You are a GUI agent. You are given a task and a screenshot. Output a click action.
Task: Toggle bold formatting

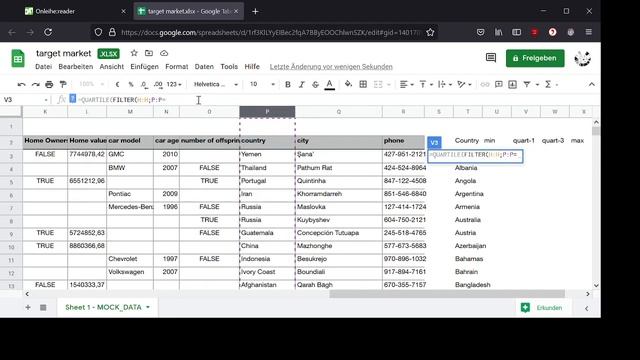(287, 84)
